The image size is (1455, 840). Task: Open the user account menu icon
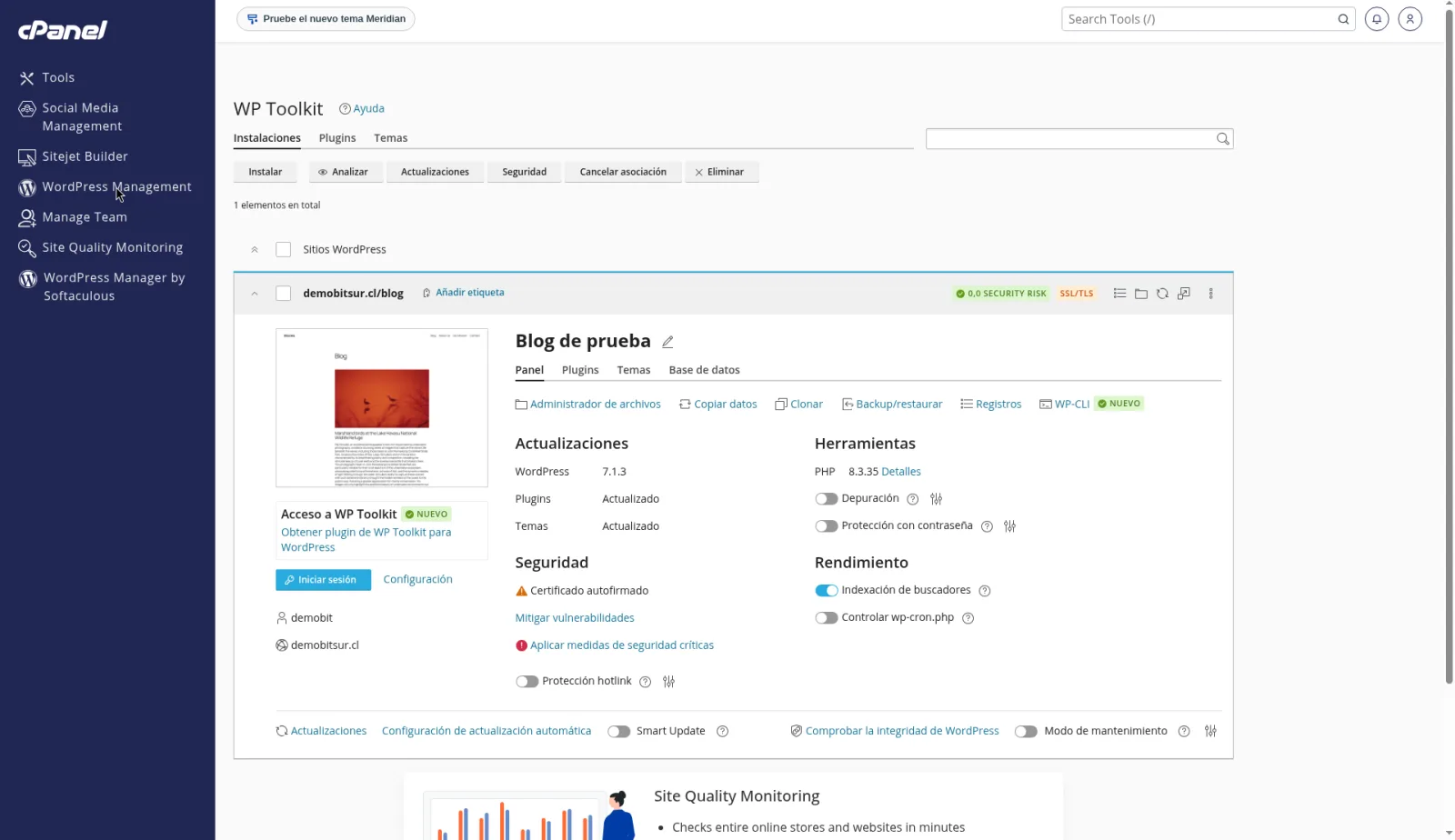click(x=1410, y=19)
